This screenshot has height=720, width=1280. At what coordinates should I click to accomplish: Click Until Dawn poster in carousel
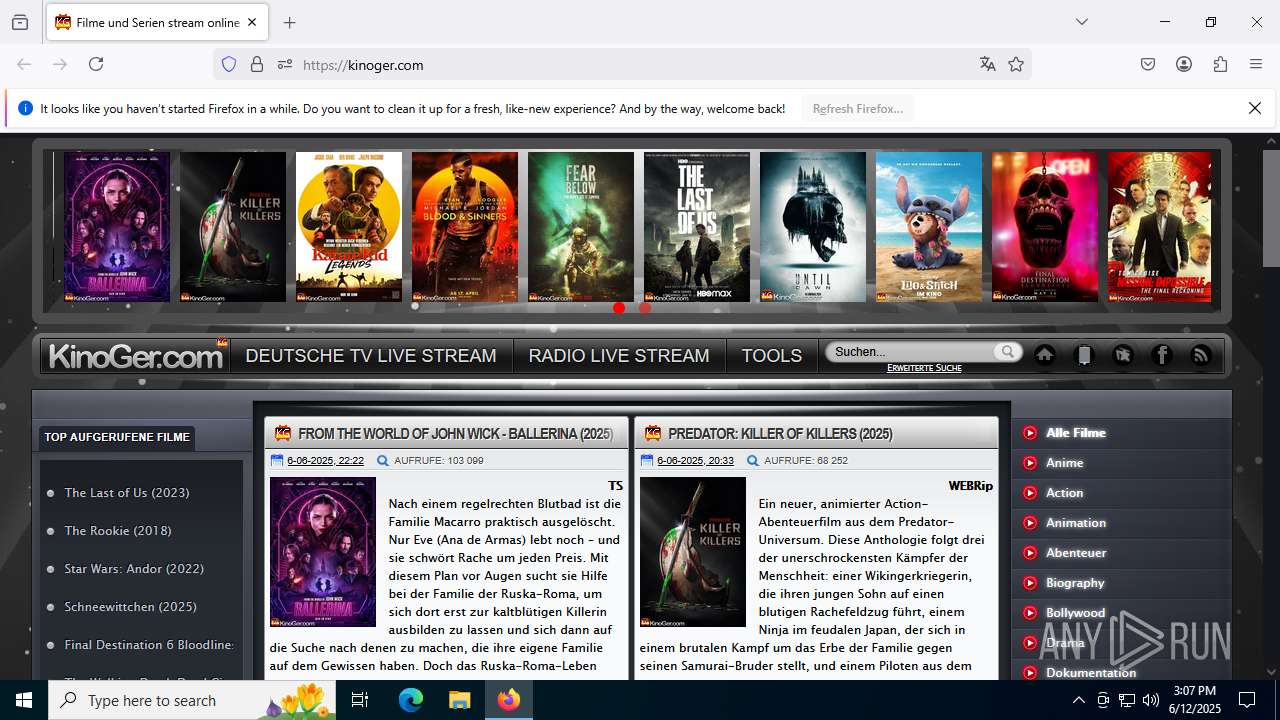click(x=813, y=227)
